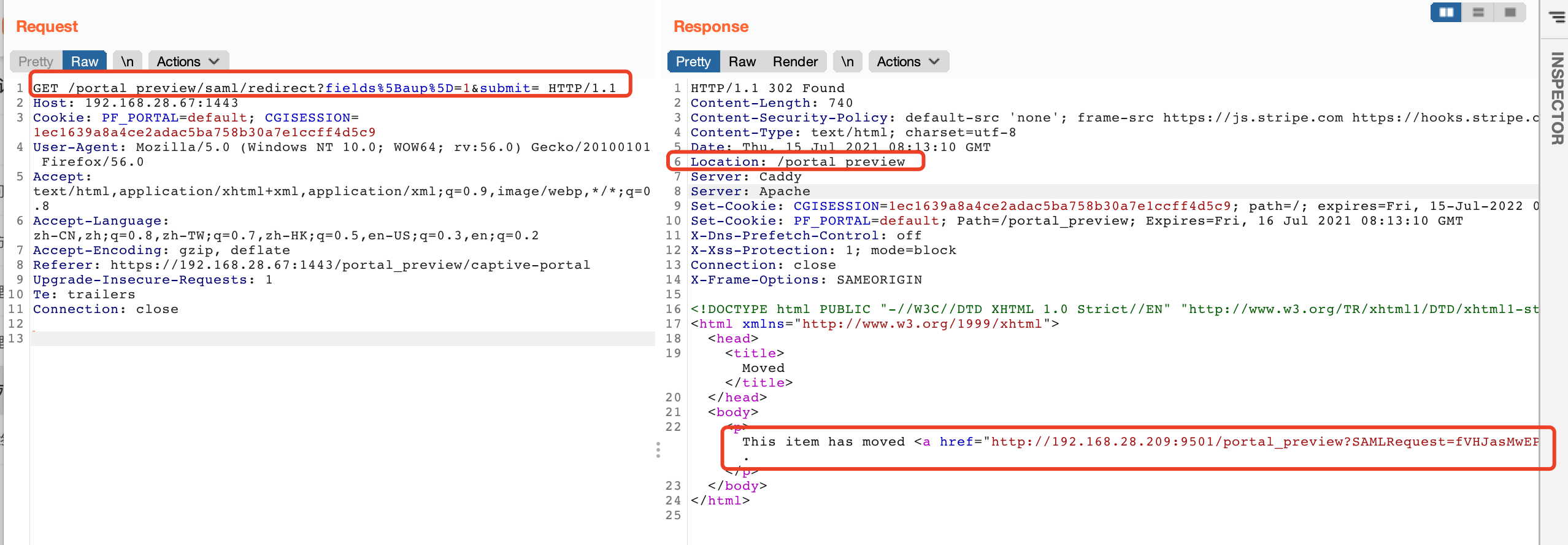Switch Response view to Raw tab
The width and height of the screenshot is (1568, 545).
tap(742, 61)
